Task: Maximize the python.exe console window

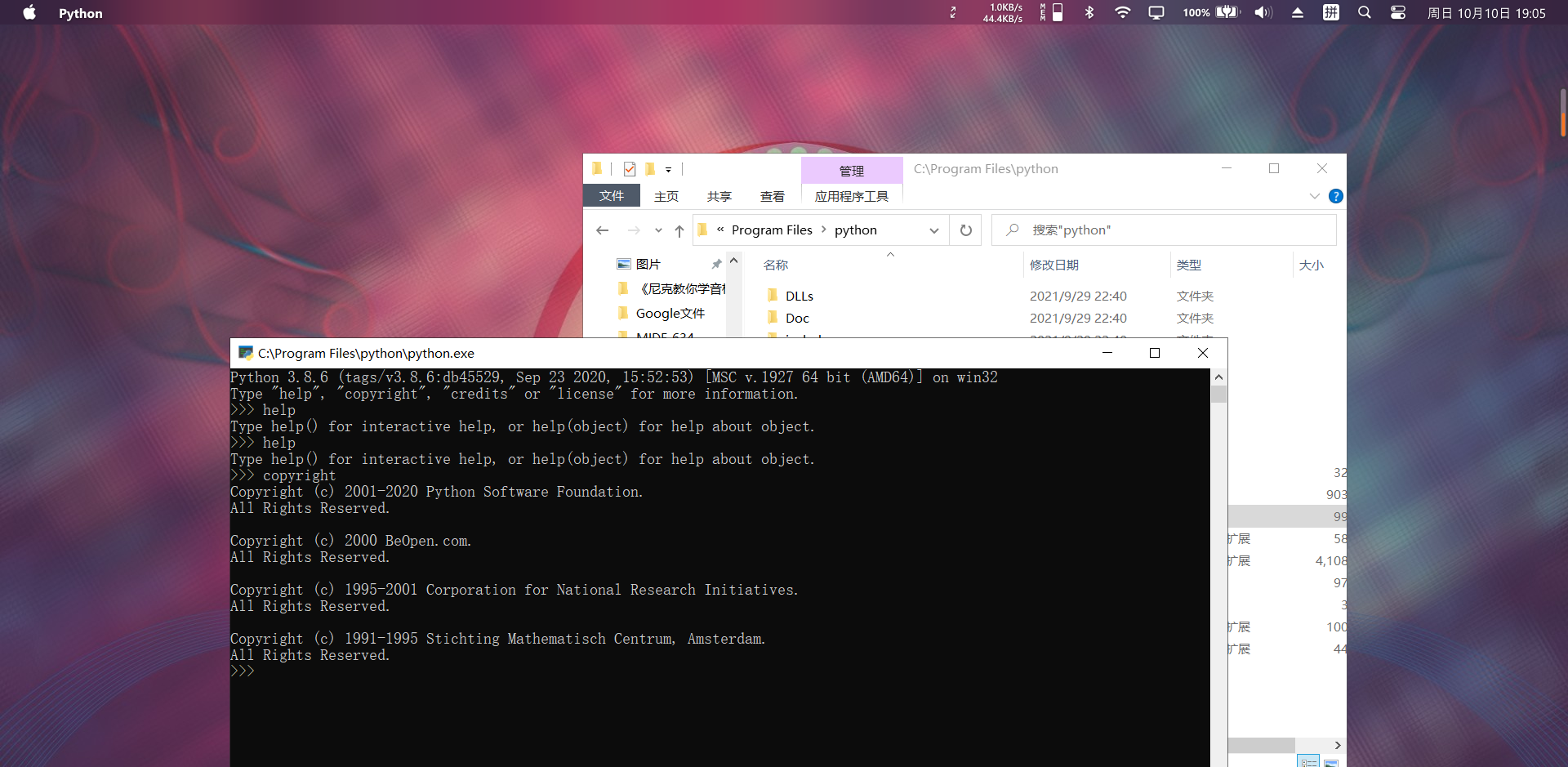Action: (1155, 353)
